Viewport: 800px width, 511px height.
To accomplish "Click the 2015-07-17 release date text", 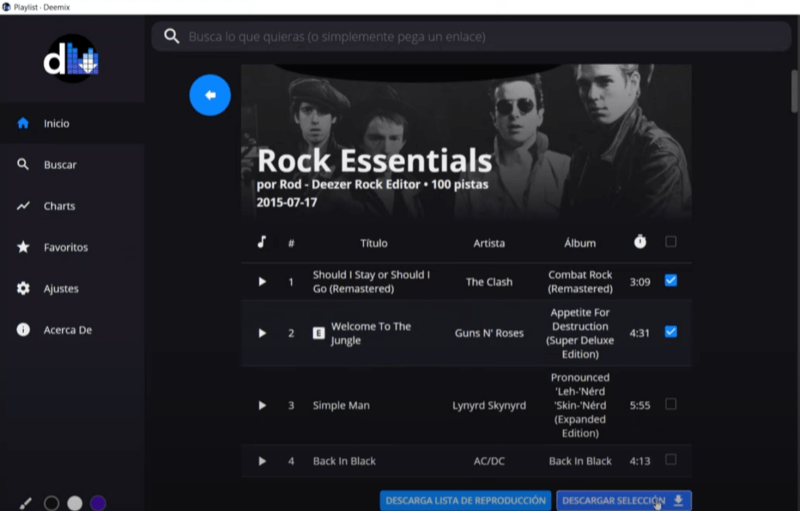I will point(287,202).
